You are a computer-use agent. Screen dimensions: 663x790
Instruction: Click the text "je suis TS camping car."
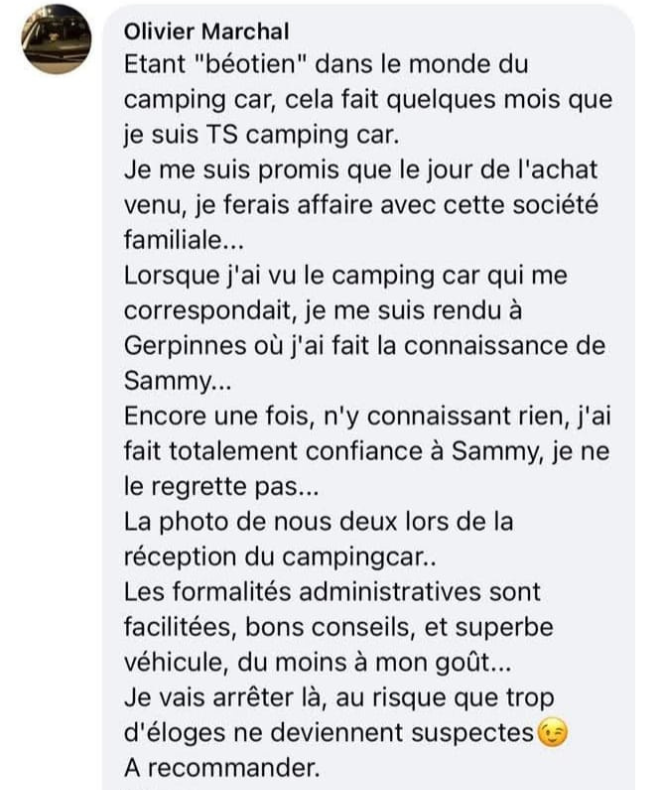coord(248,135)
